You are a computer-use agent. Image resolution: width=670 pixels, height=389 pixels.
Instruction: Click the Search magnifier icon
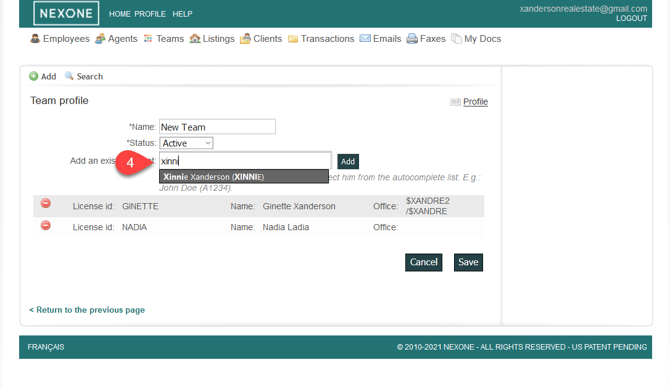click(69, 76)
